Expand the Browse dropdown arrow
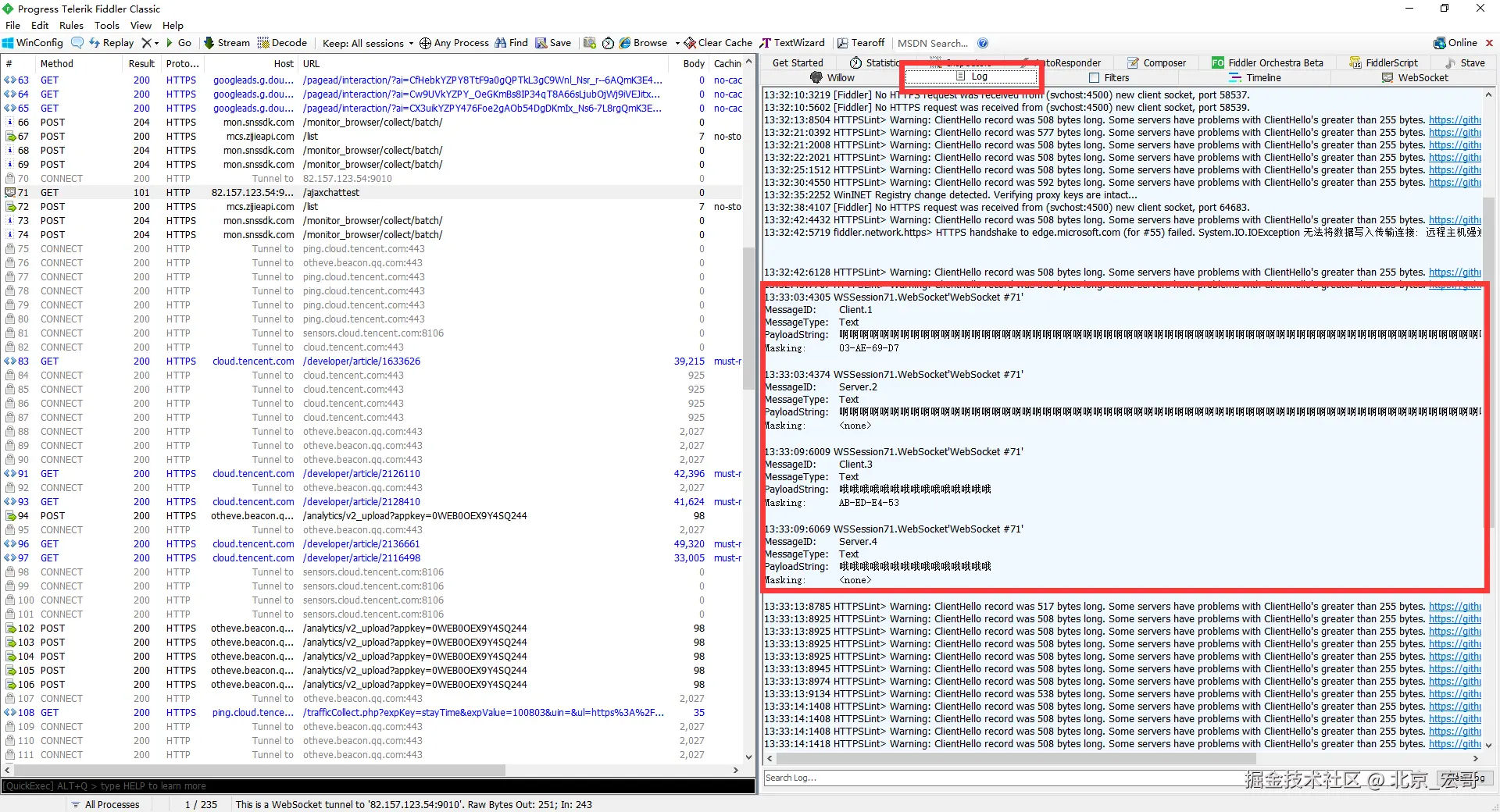 coord(677,43)
